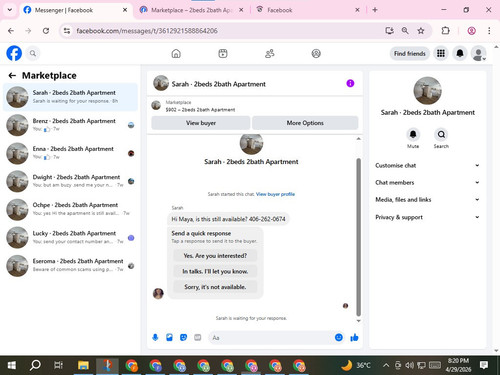Attach a file photo icon
The image size is (500, 375).
coord(169,338)
